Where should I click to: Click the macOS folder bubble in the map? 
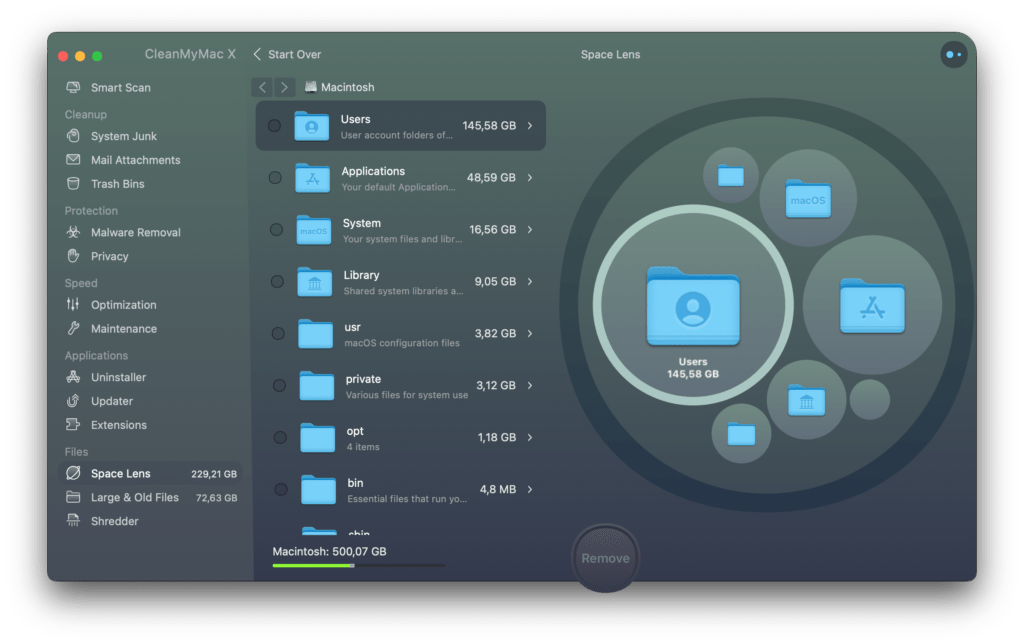808,199
